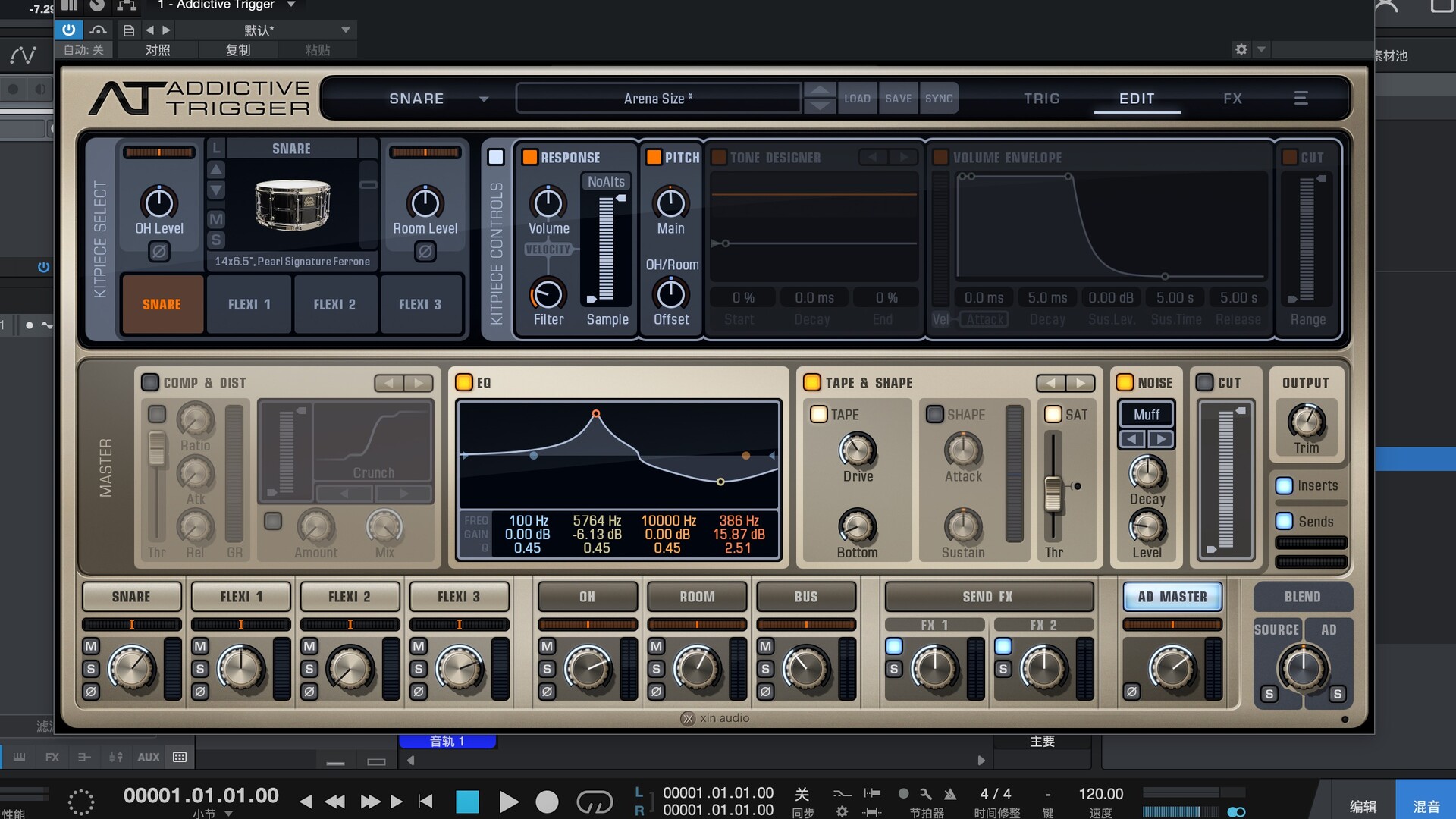Switch to the TRIG tab
Viewport: 1456px width, 819px height.
click(1041, 99)
